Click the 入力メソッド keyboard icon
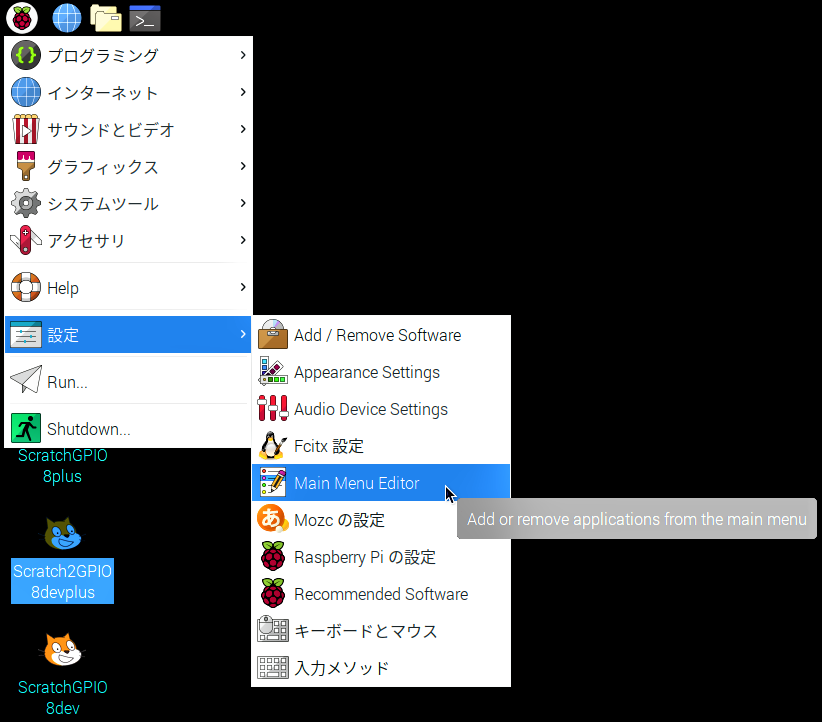822x722 pixels. point(273,667)
